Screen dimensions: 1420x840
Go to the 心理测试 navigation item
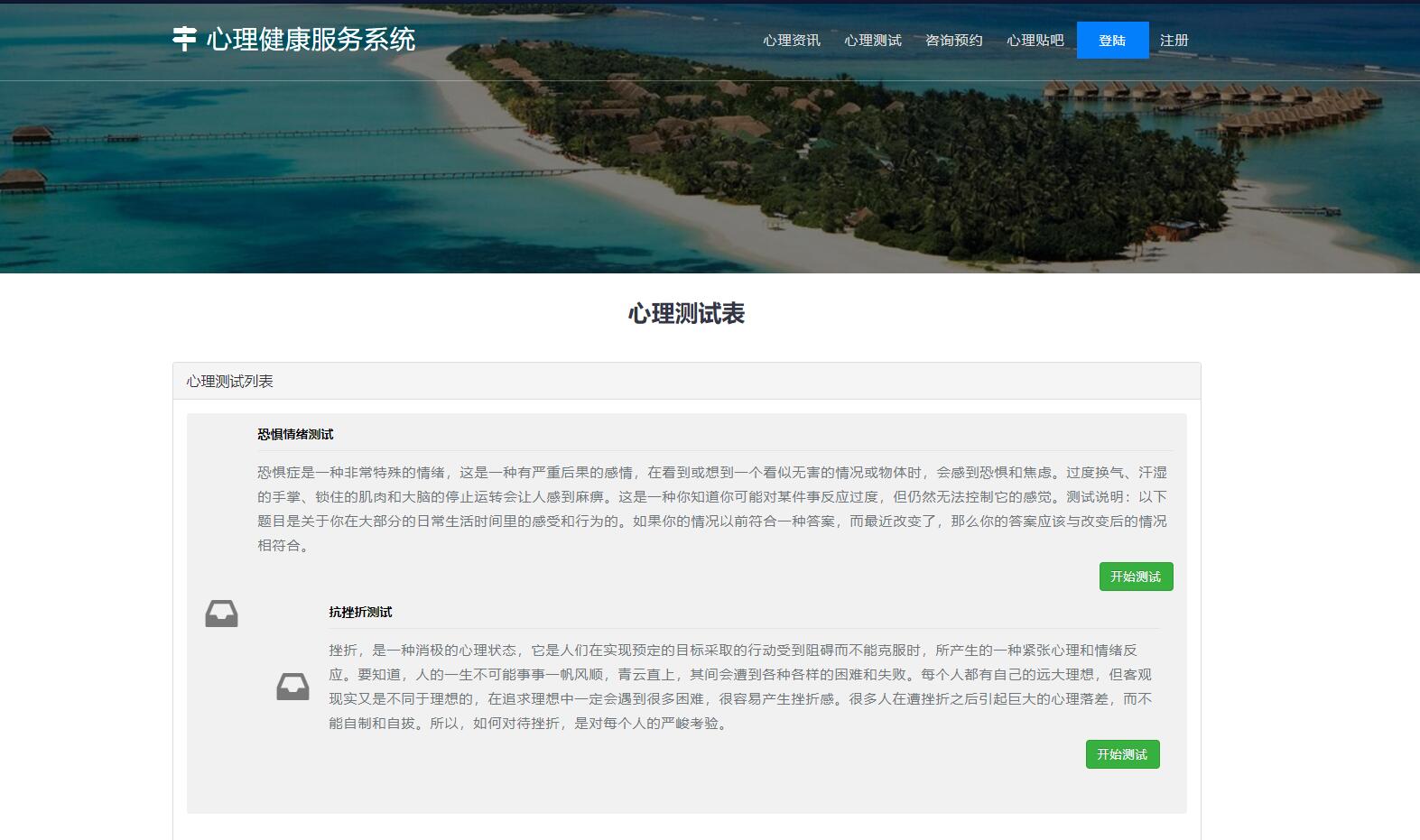[872, 41]
